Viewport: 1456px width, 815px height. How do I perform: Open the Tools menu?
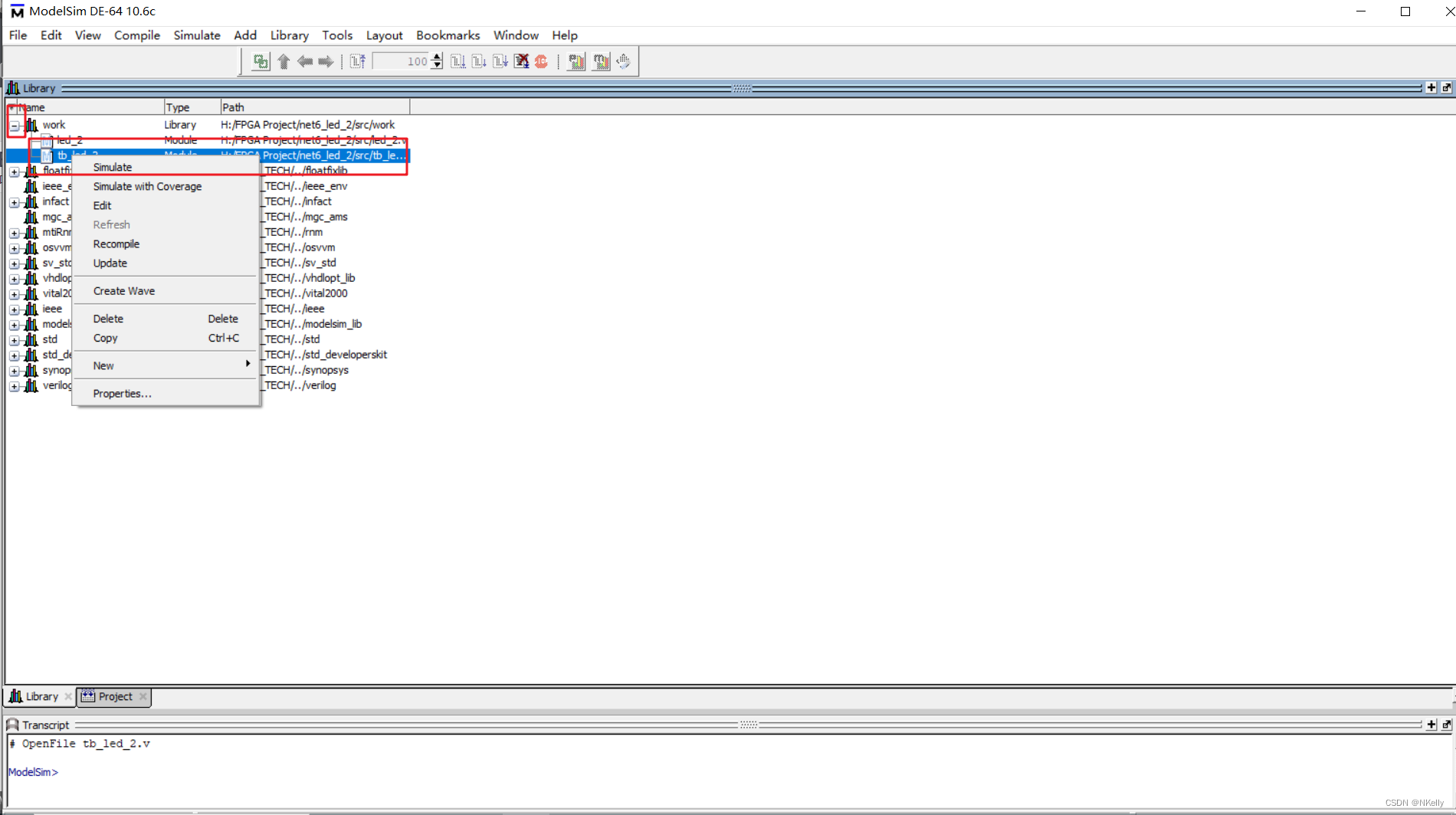(337, 35)
